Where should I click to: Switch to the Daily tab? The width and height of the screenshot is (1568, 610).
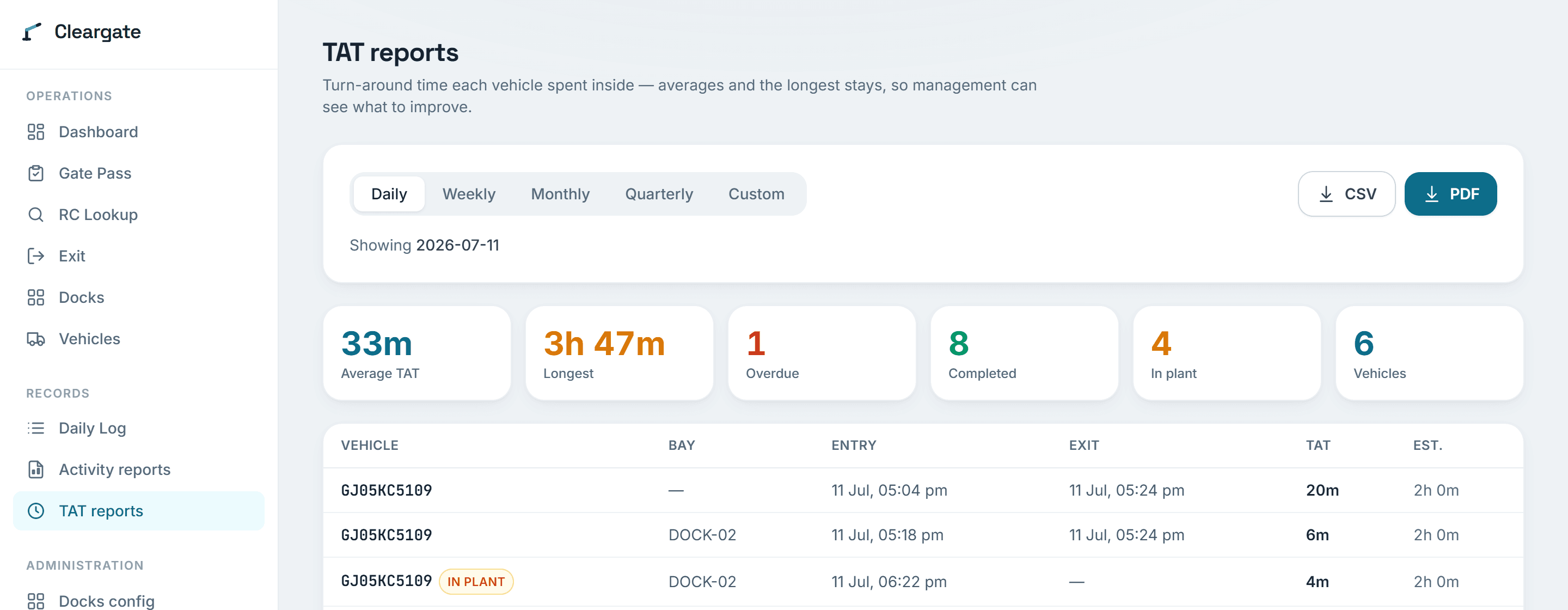pos(389,194)
